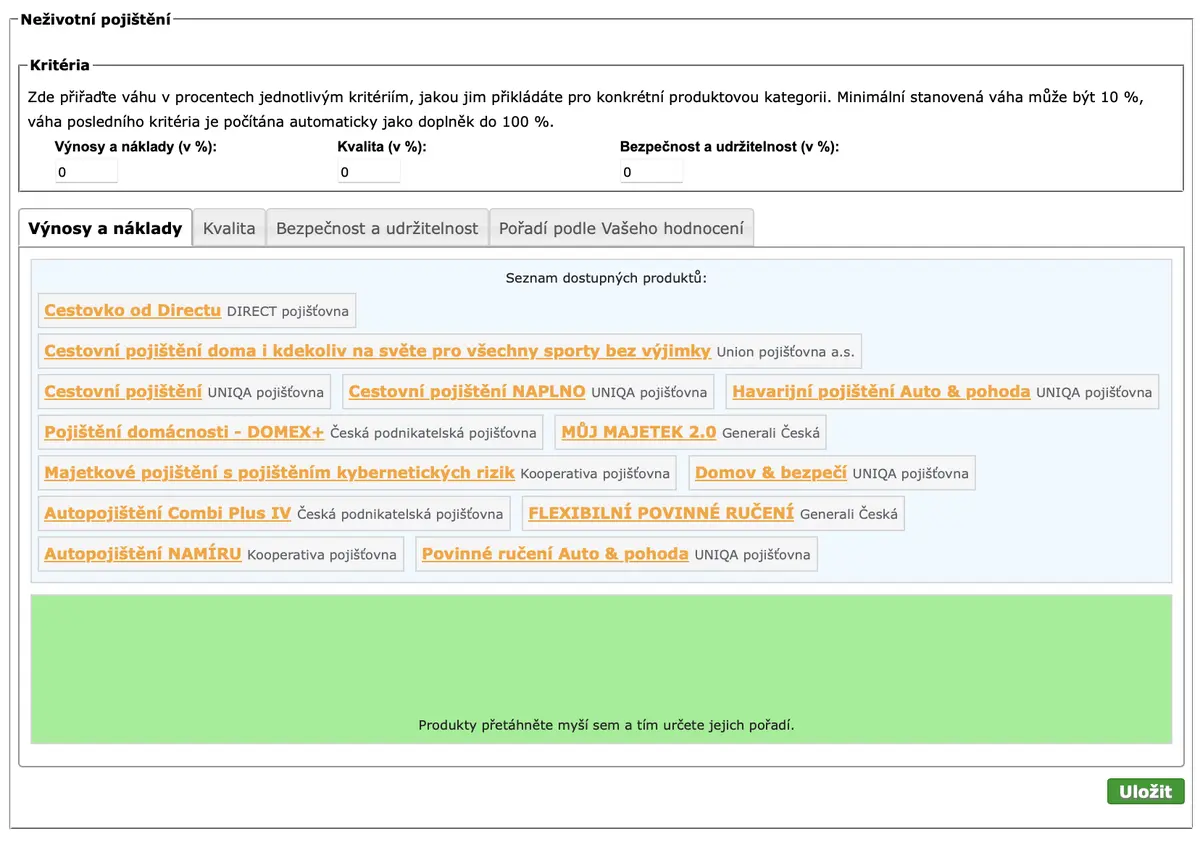Open the Union cestovní pojištění pro všechny sporty link
This screenshot has width=1200, height=842.
coord(377,351)
